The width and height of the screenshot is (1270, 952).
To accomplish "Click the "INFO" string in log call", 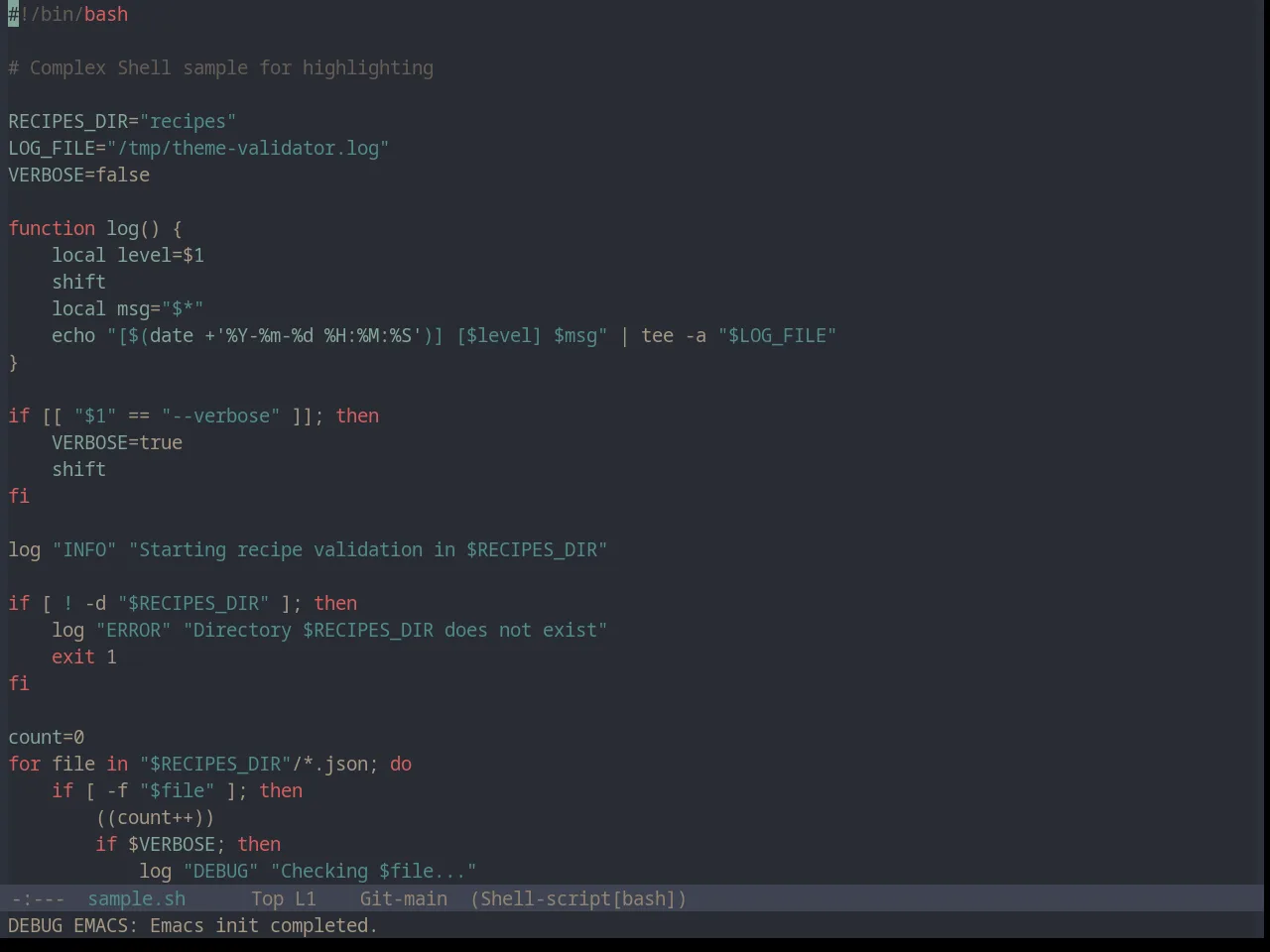I will (x=84, y=549).
